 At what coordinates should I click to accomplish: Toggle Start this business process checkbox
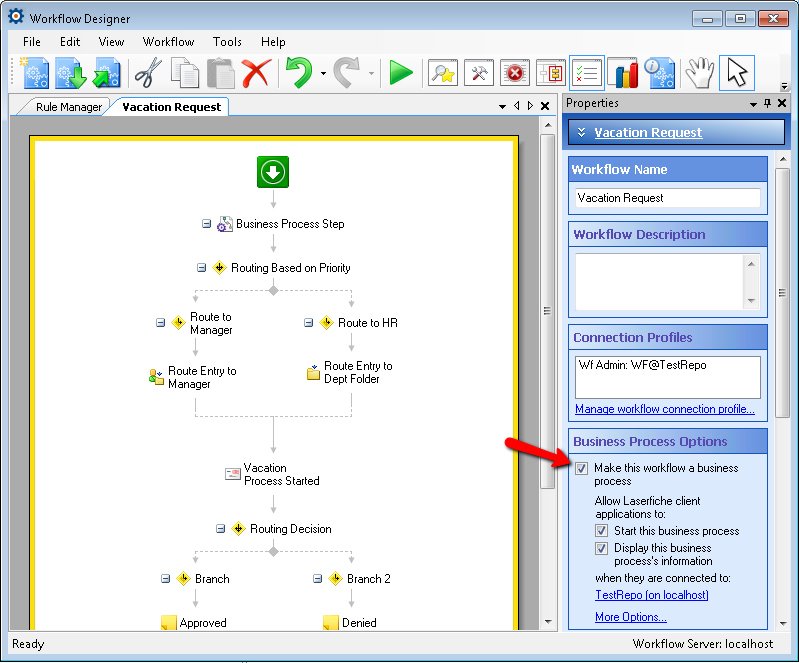tap(601, 531)
